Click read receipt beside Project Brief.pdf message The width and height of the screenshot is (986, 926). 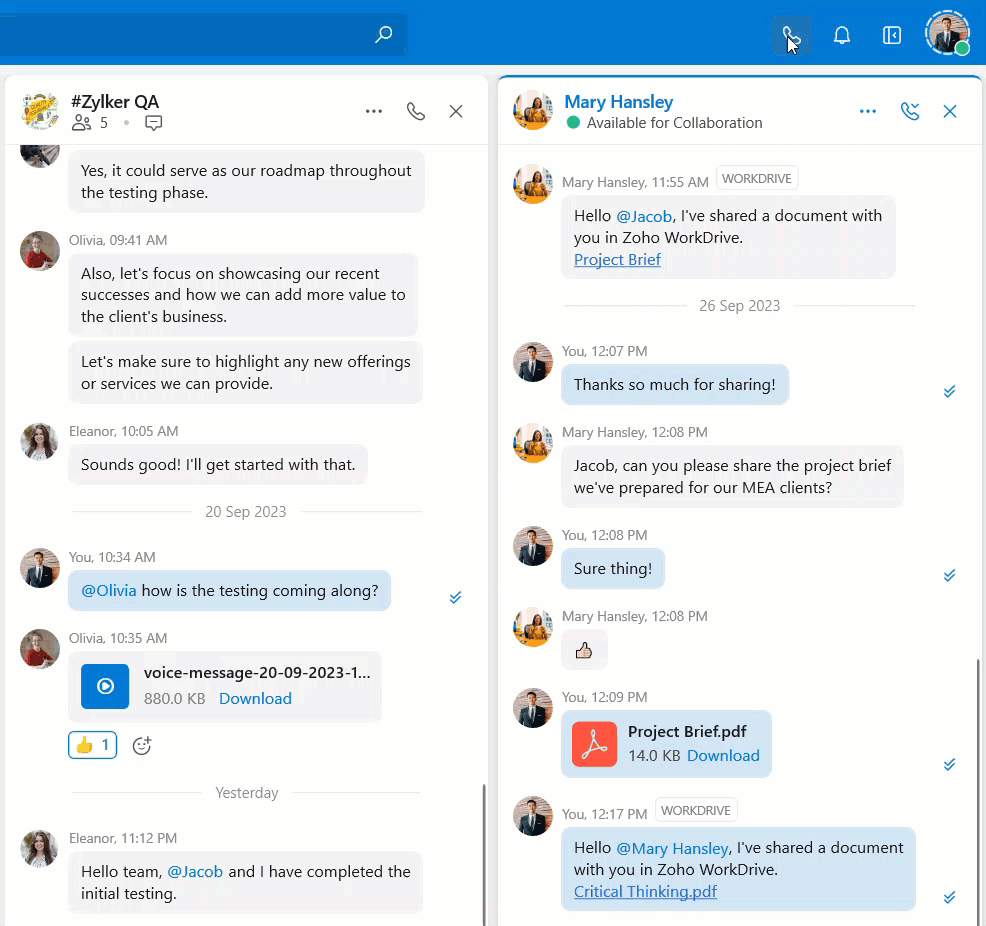(949, 764)
